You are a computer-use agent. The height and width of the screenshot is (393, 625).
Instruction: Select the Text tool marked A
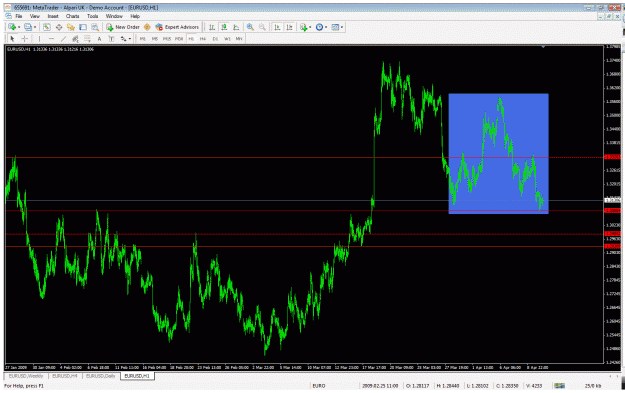pyautogui.click(x=99, y=39)
